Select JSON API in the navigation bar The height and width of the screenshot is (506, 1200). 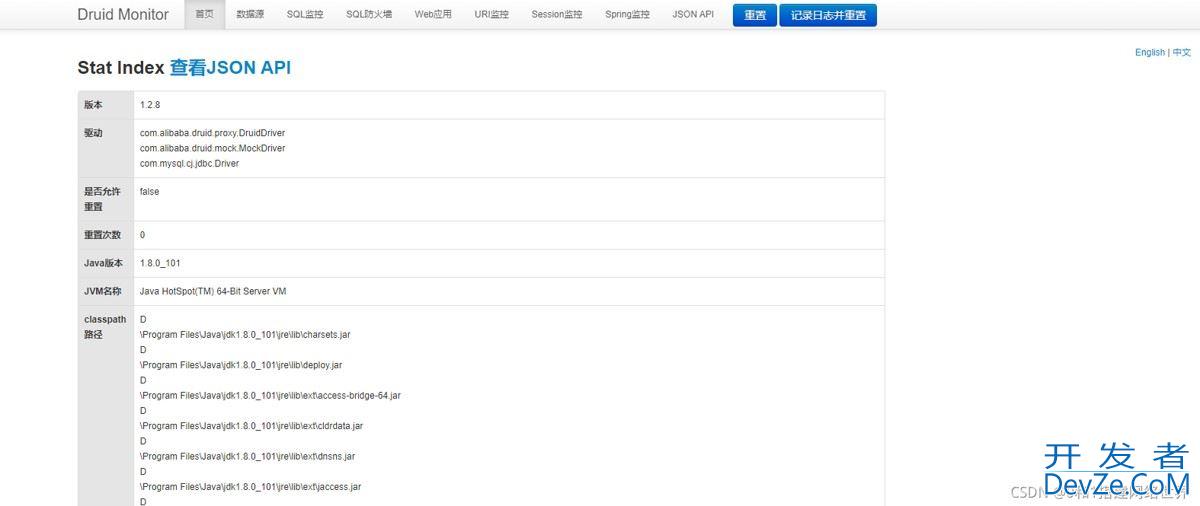[693, 15]
